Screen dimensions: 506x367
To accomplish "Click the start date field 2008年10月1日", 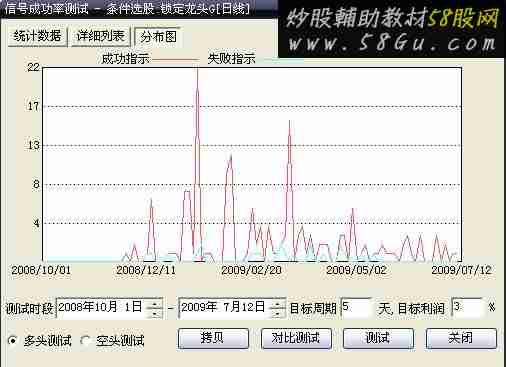I will pos(103,308).
